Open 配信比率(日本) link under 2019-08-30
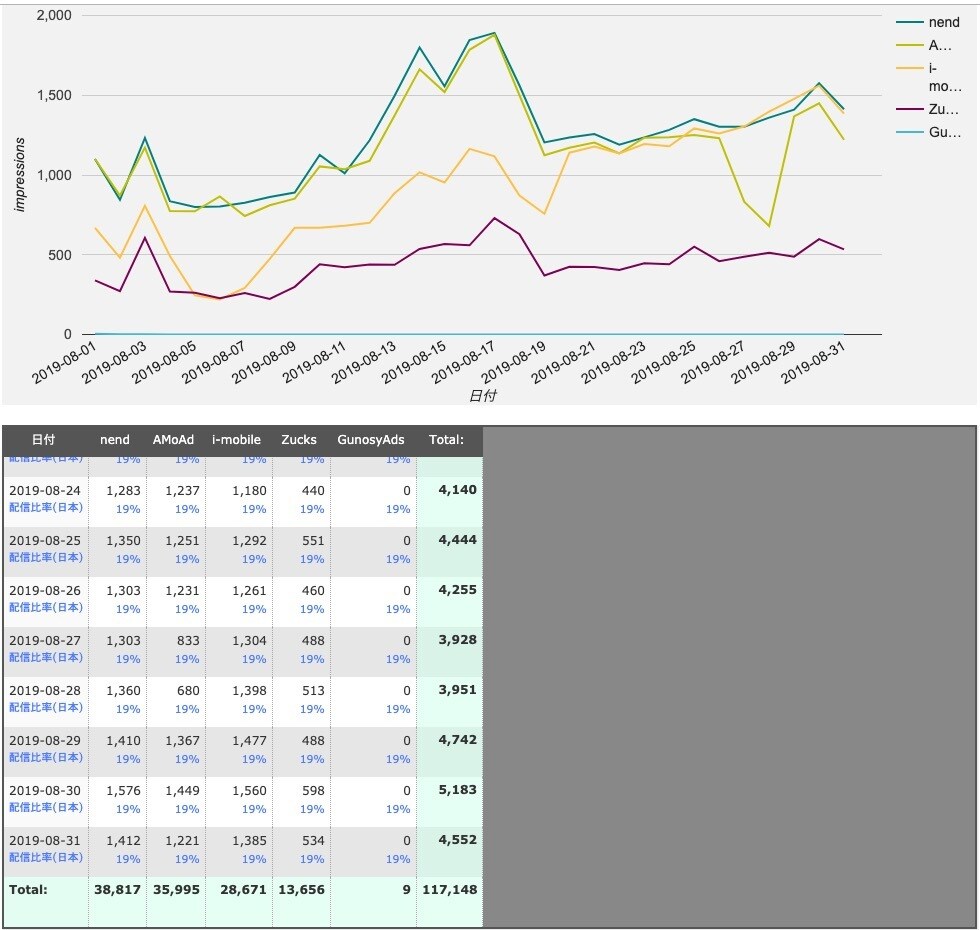The height and width of the screenshot is (930, 980). (x=46, y=808)
